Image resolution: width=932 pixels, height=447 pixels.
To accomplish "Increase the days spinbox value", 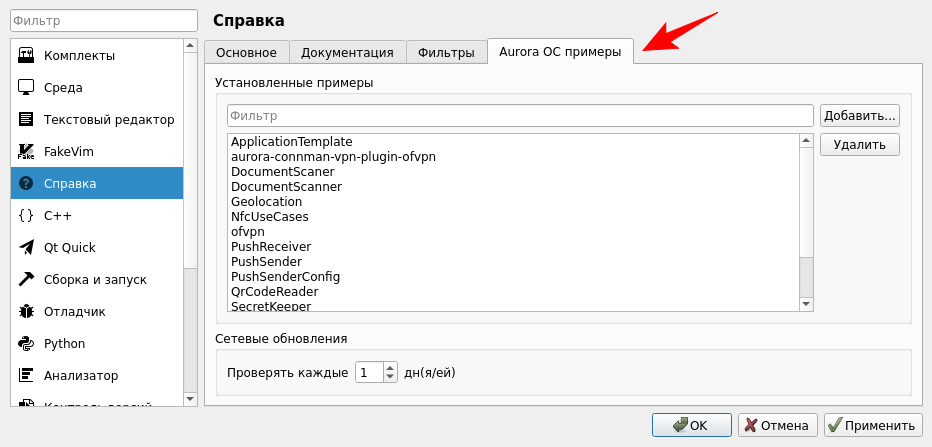I will click(x=390, y=367).
